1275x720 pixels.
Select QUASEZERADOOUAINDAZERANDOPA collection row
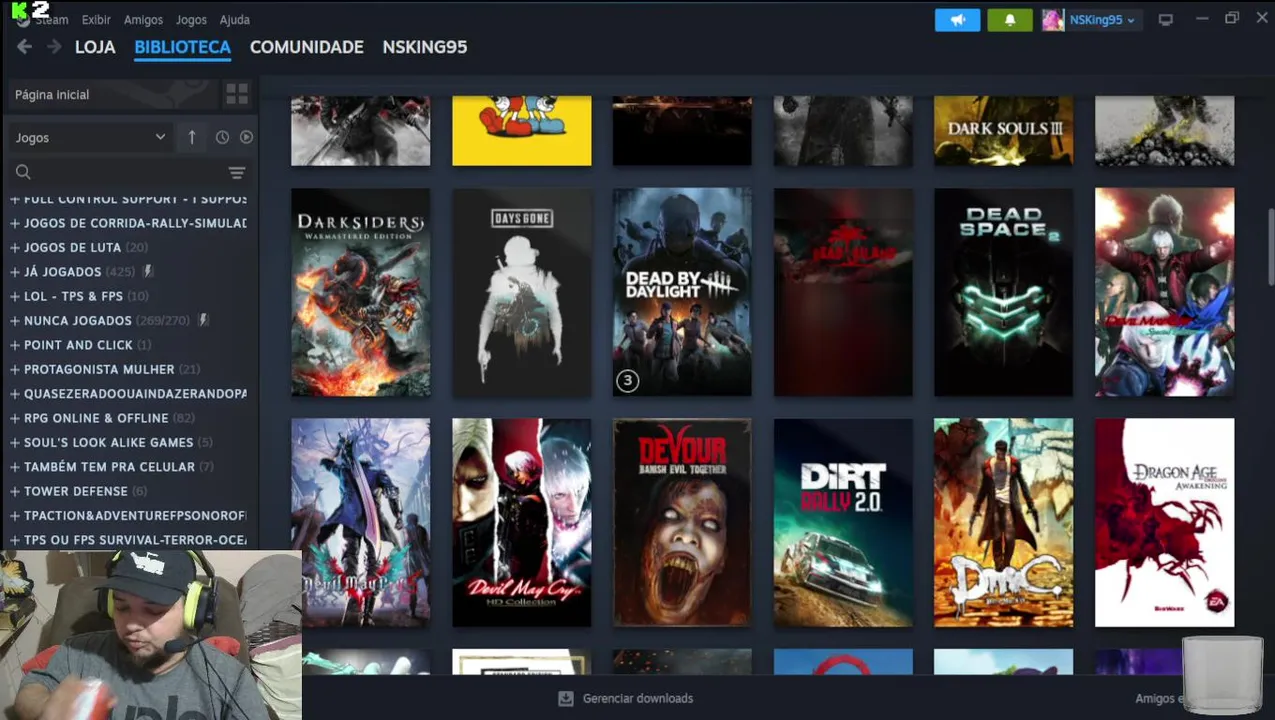(x=130, y=394)
